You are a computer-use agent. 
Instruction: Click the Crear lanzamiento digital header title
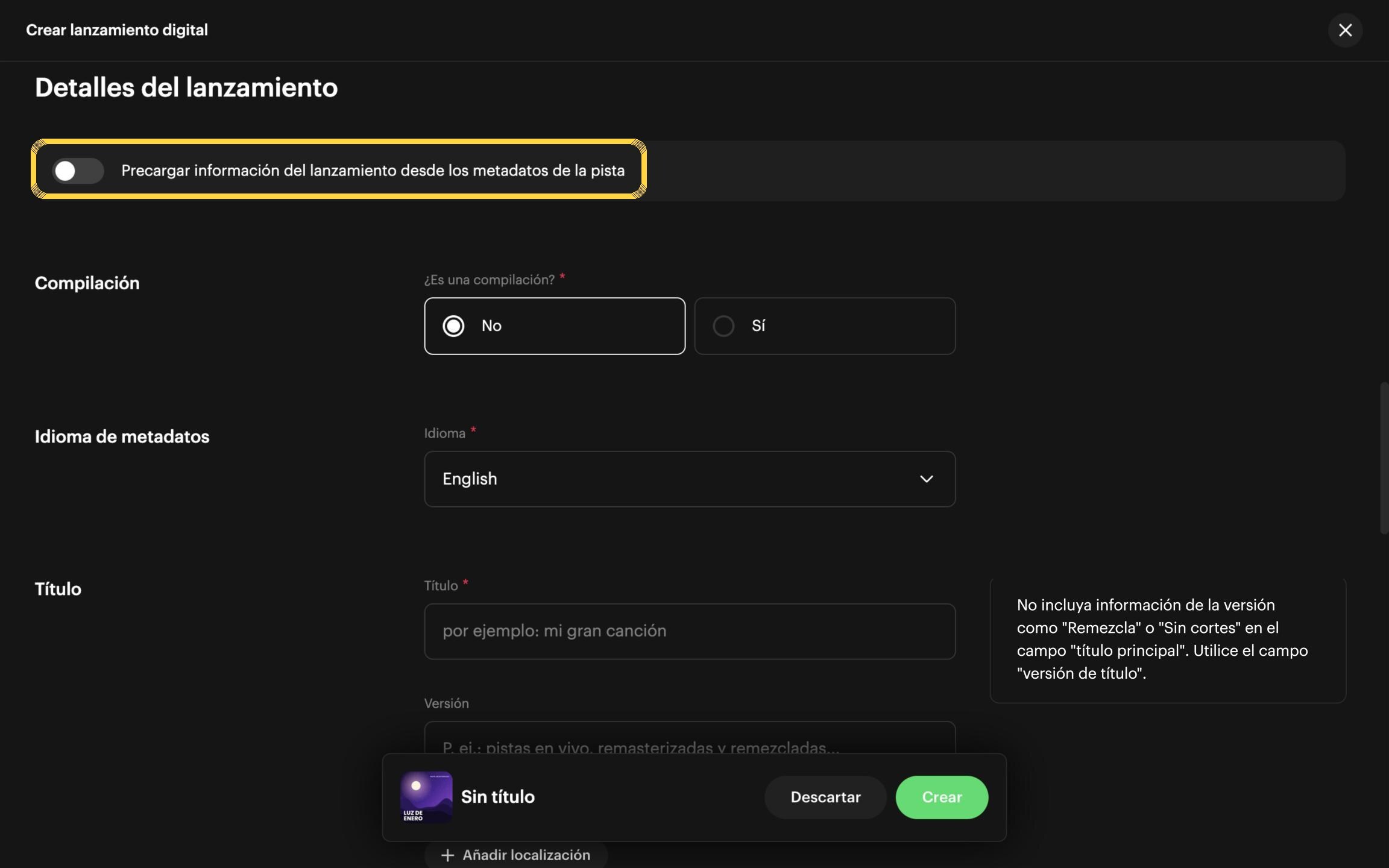117,30
